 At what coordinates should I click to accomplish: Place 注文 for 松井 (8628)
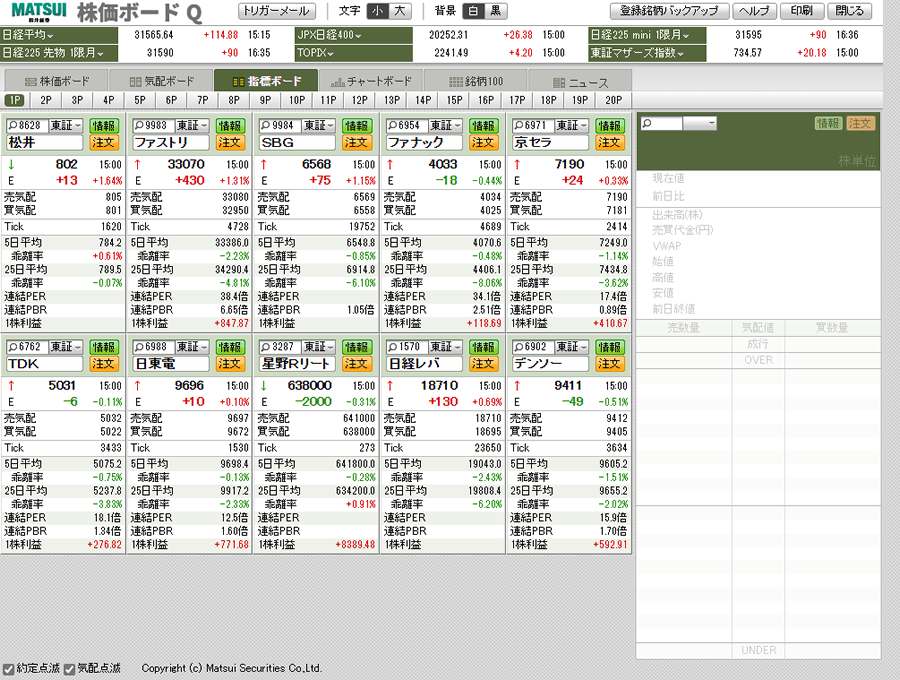(x=103, y=142)
